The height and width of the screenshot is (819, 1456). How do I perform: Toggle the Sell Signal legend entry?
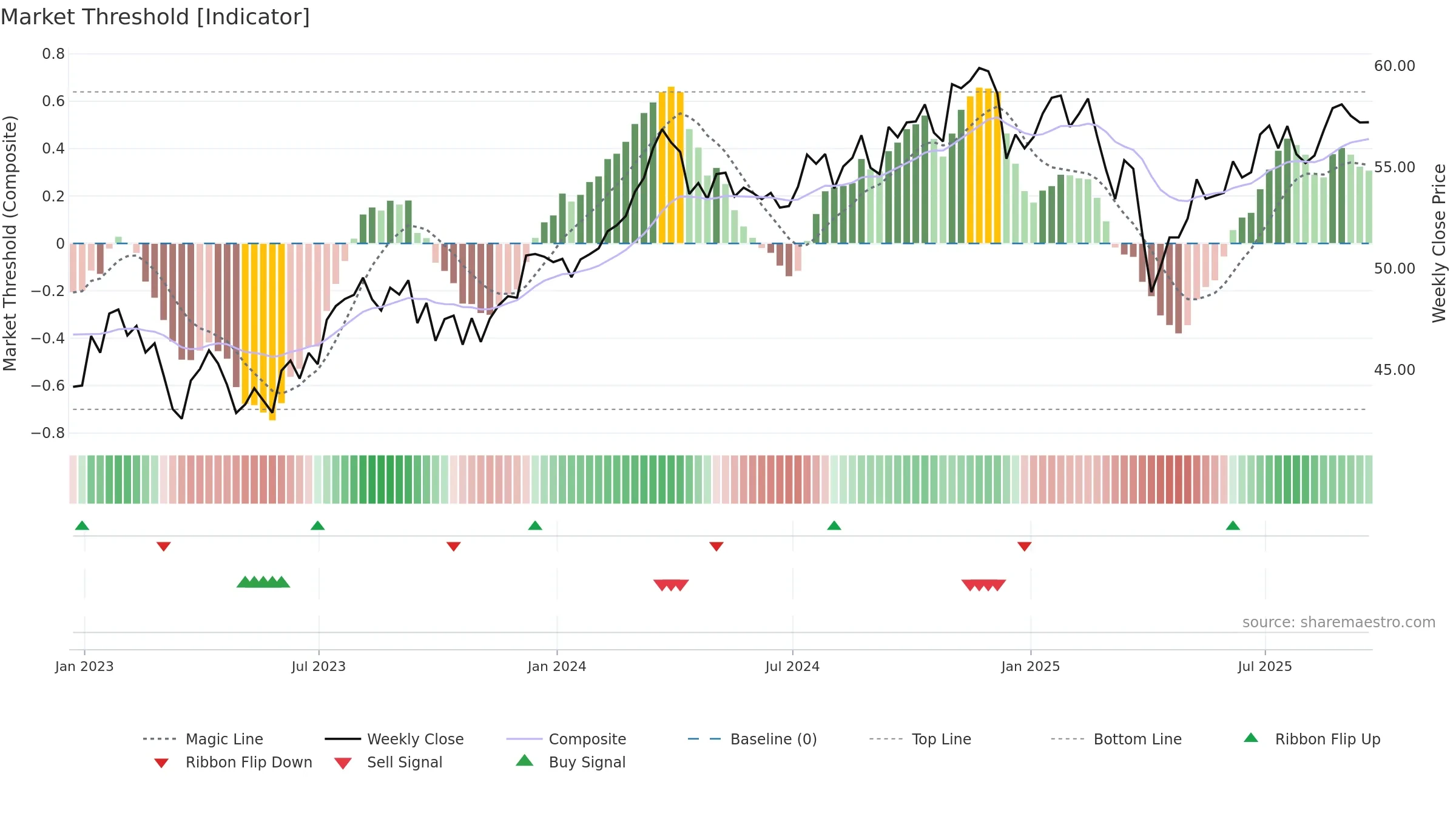point(388,762)
